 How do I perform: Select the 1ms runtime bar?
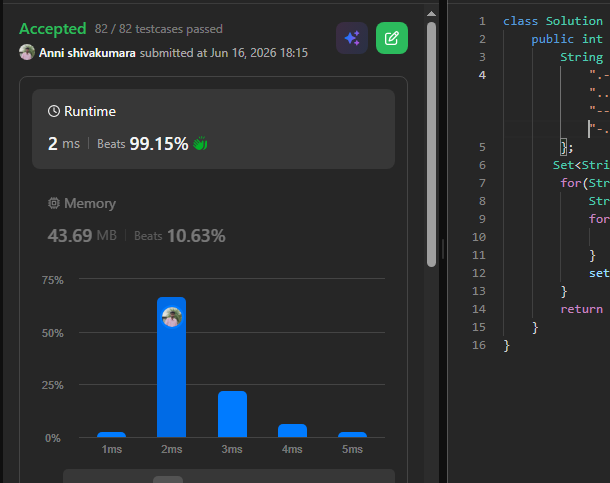[x=111, y=434]
